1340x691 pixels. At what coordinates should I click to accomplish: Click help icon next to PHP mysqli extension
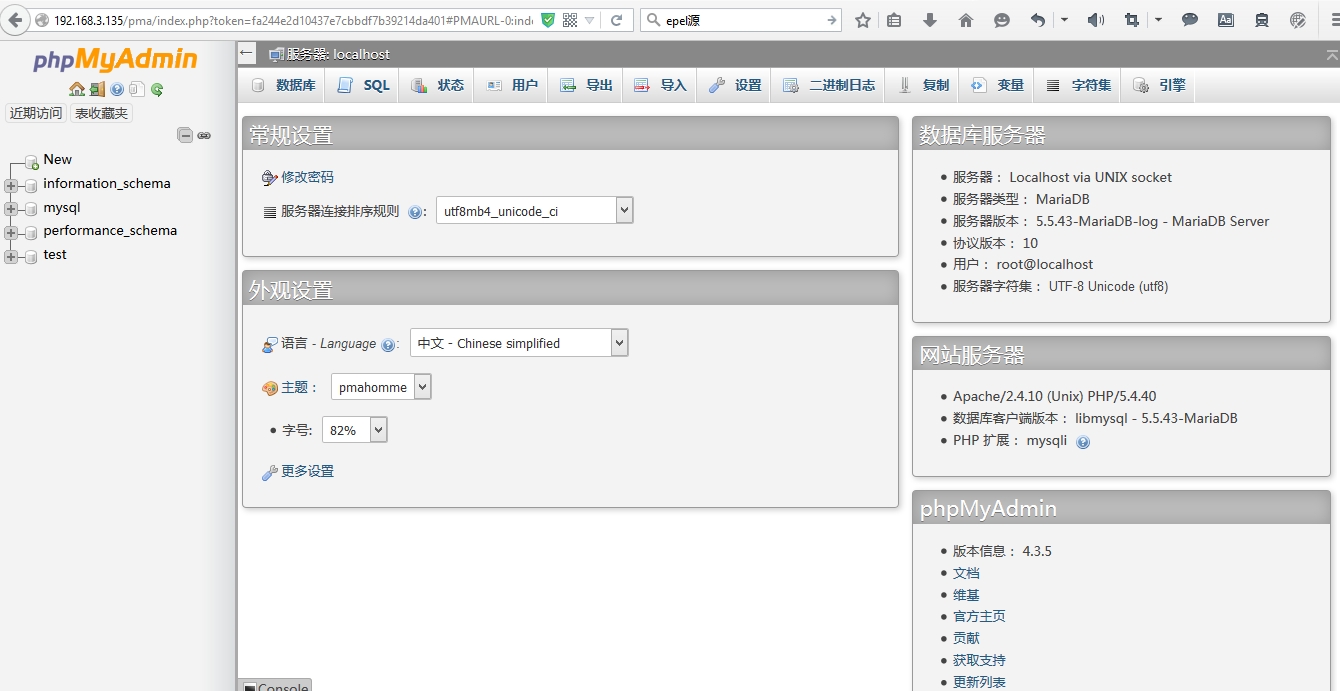tap(1083, 441)
